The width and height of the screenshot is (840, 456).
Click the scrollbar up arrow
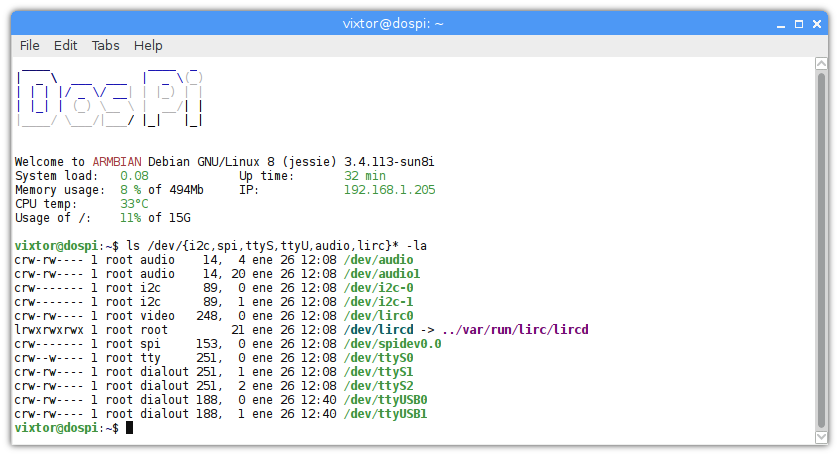821,63
